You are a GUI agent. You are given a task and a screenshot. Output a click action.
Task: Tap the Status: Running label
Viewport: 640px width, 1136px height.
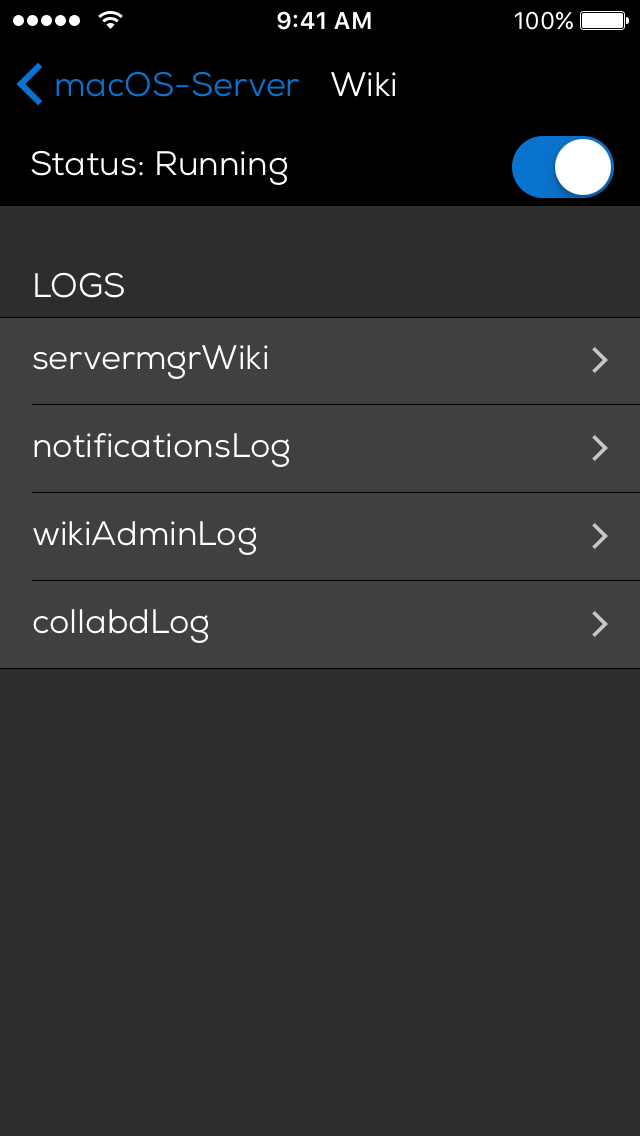tap(160, 165)
